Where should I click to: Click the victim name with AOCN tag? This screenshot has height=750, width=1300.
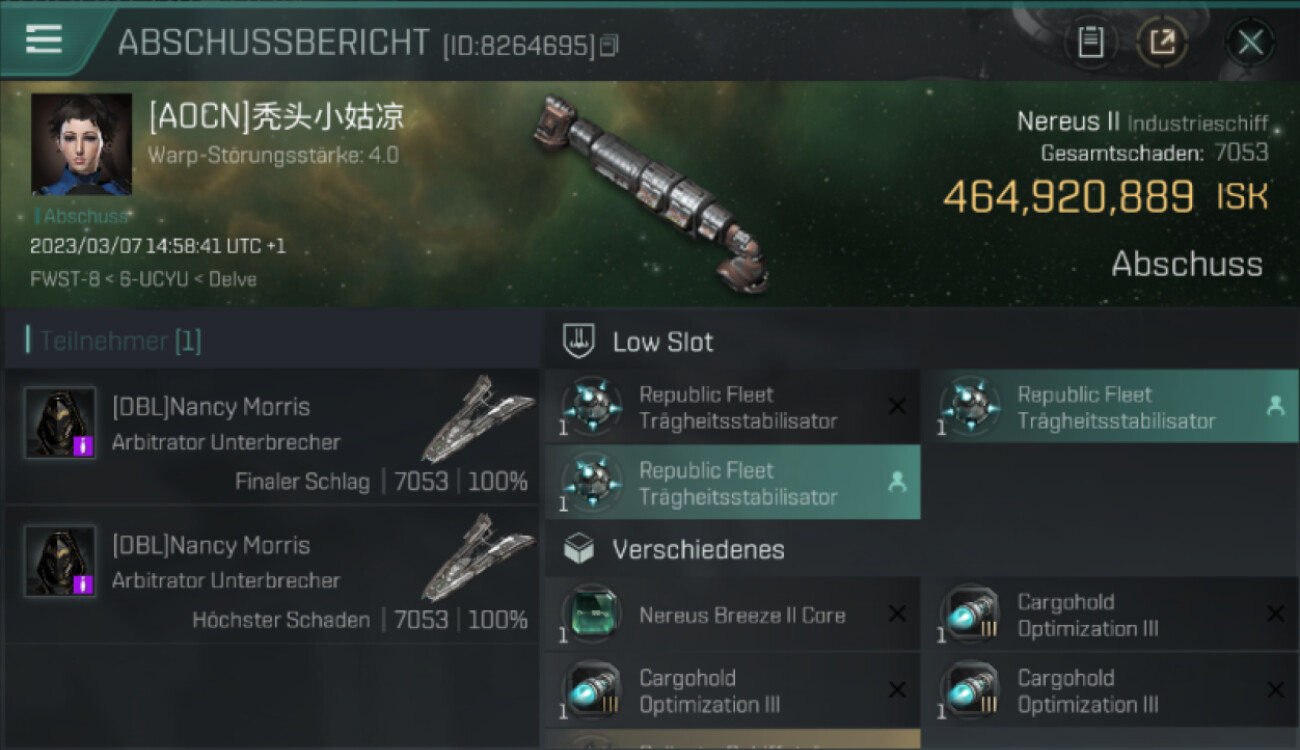276,118
